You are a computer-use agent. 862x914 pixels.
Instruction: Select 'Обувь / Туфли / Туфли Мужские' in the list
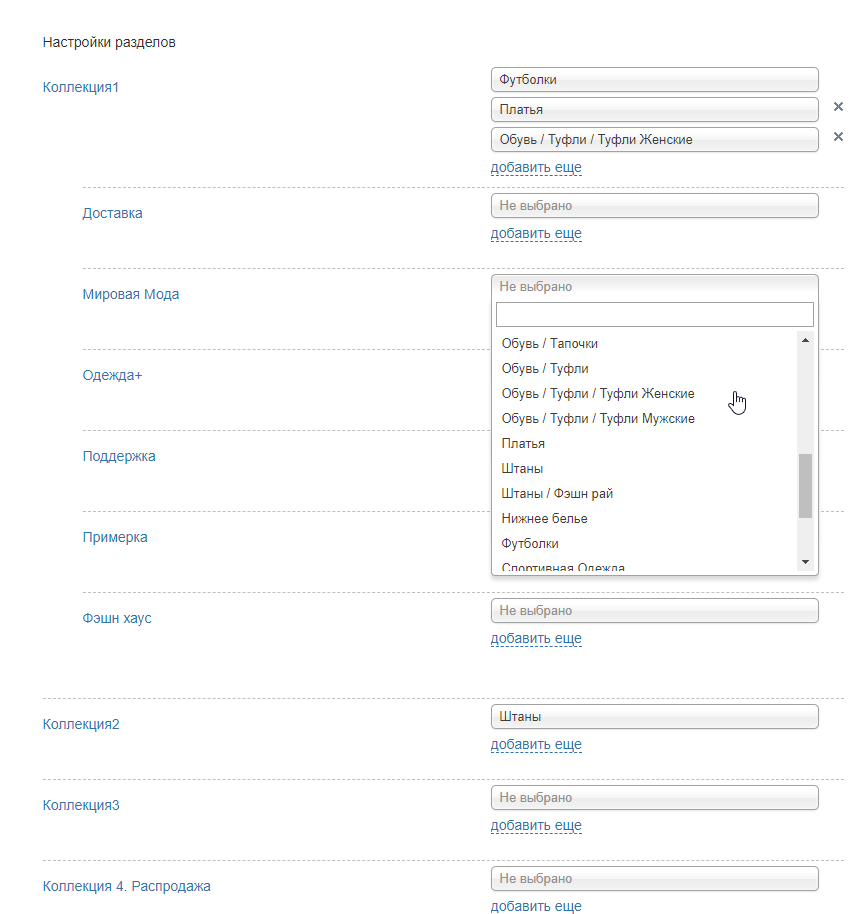click(598, 419)
